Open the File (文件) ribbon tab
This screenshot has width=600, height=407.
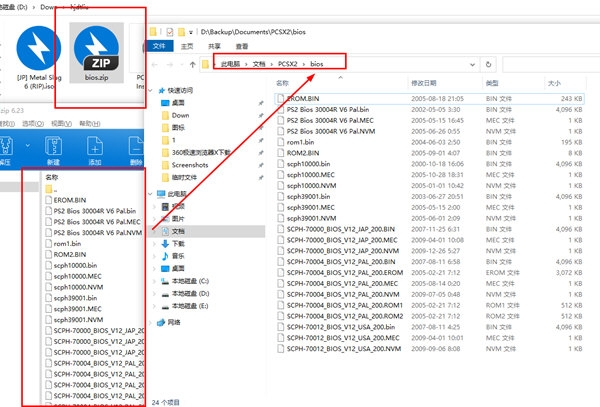point(159,46)
